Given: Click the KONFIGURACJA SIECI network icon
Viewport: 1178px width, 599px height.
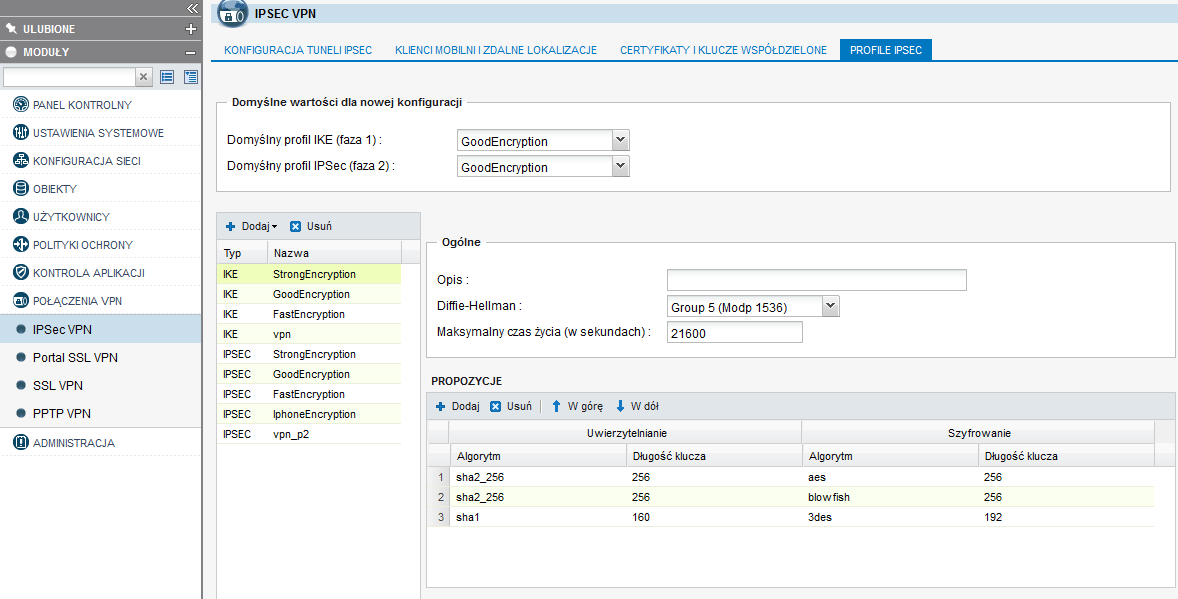Looking at the screenshot, I should tap(20, 160).
